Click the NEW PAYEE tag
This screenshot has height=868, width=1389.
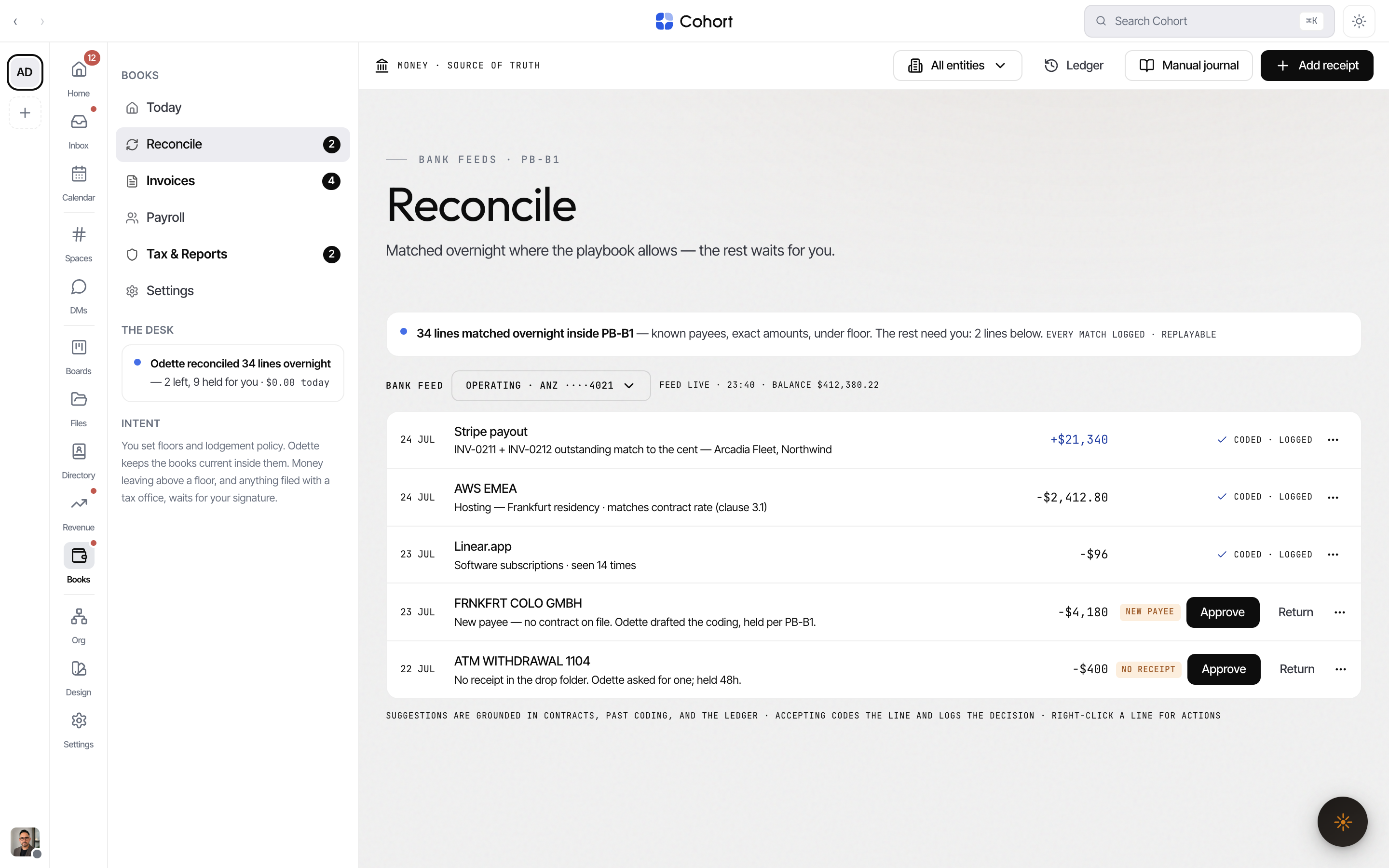tap(1150, 612)
